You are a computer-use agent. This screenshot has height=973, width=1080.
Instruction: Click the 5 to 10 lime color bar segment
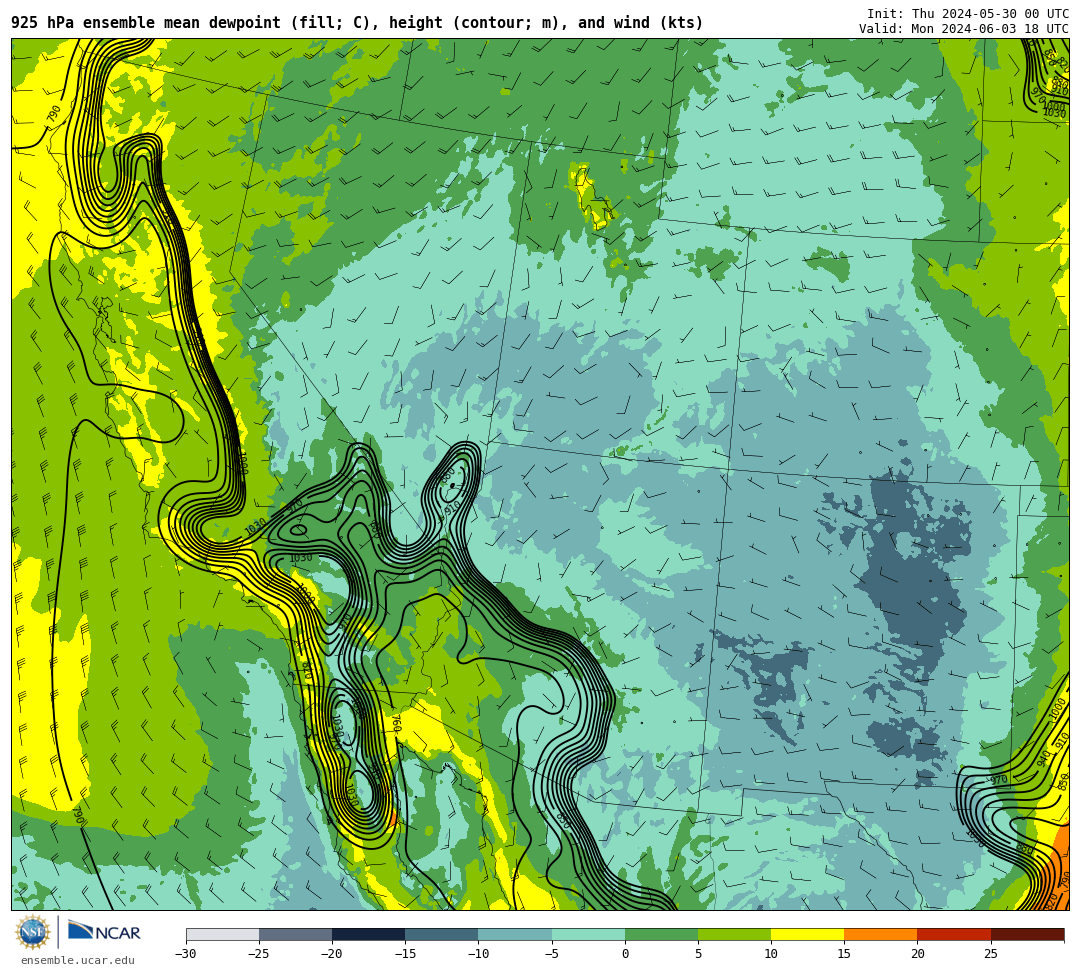pos(734,934)
